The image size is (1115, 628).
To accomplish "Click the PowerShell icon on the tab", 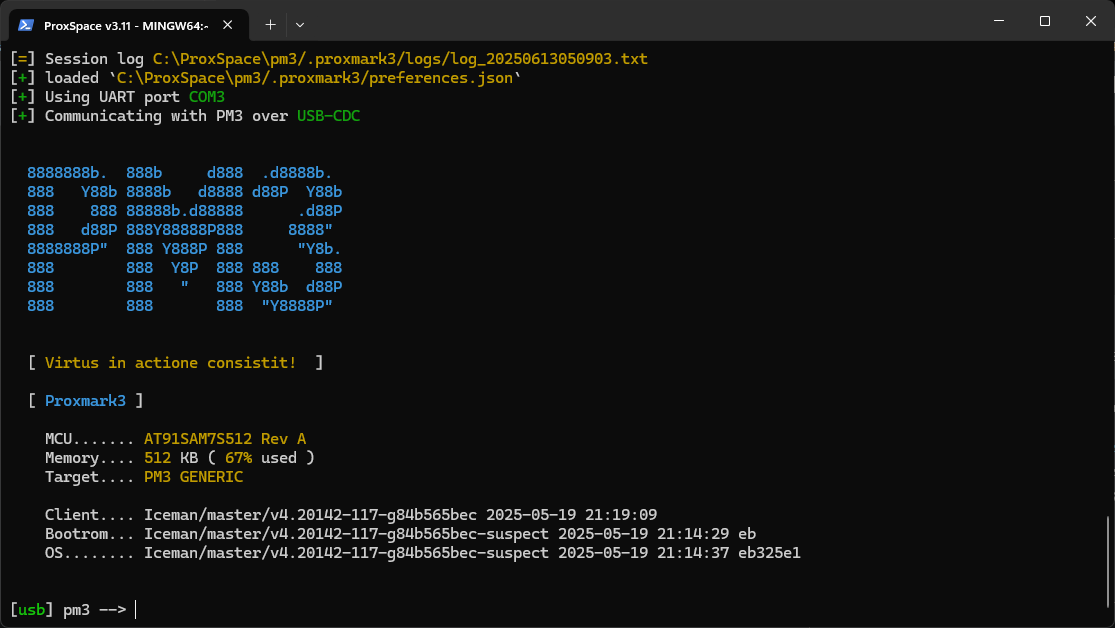I will point(26,26).
